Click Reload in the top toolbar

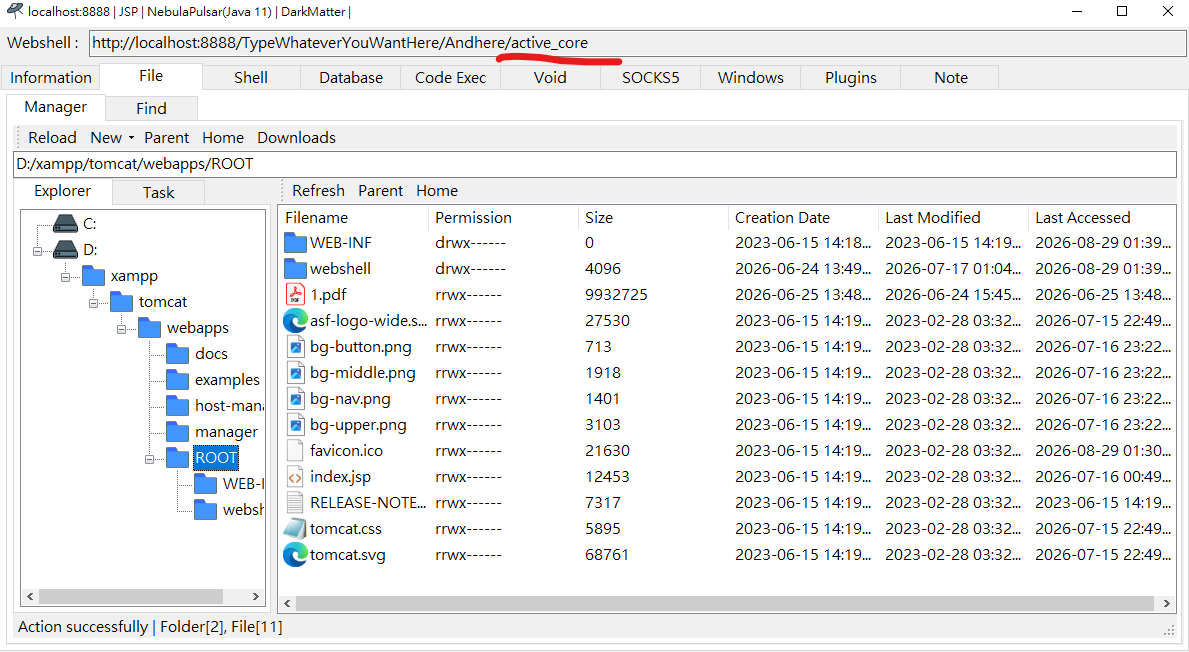click(52, 137)
